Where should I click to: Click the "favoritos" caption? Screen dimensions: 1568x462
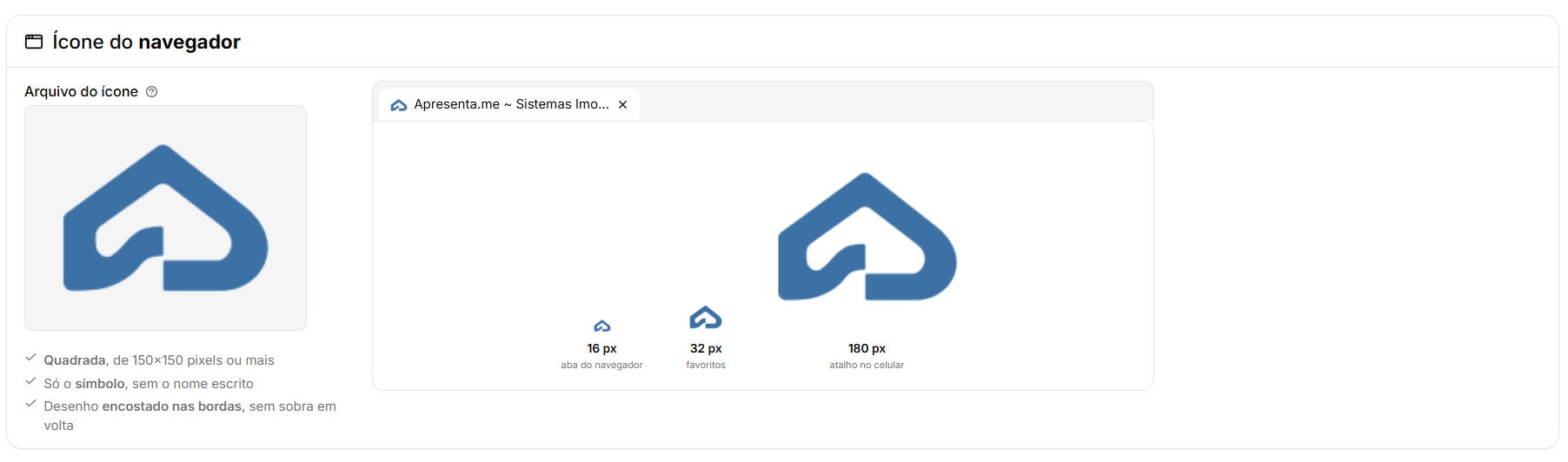coord(706,366)
